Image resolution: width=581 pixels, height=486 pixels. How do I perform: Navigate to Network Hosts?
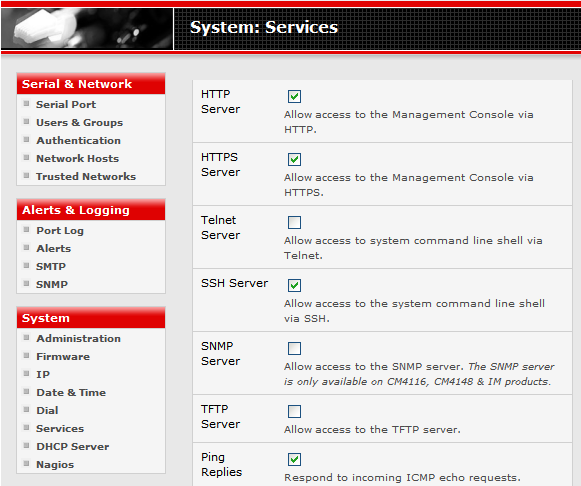[x=77, y=159]
